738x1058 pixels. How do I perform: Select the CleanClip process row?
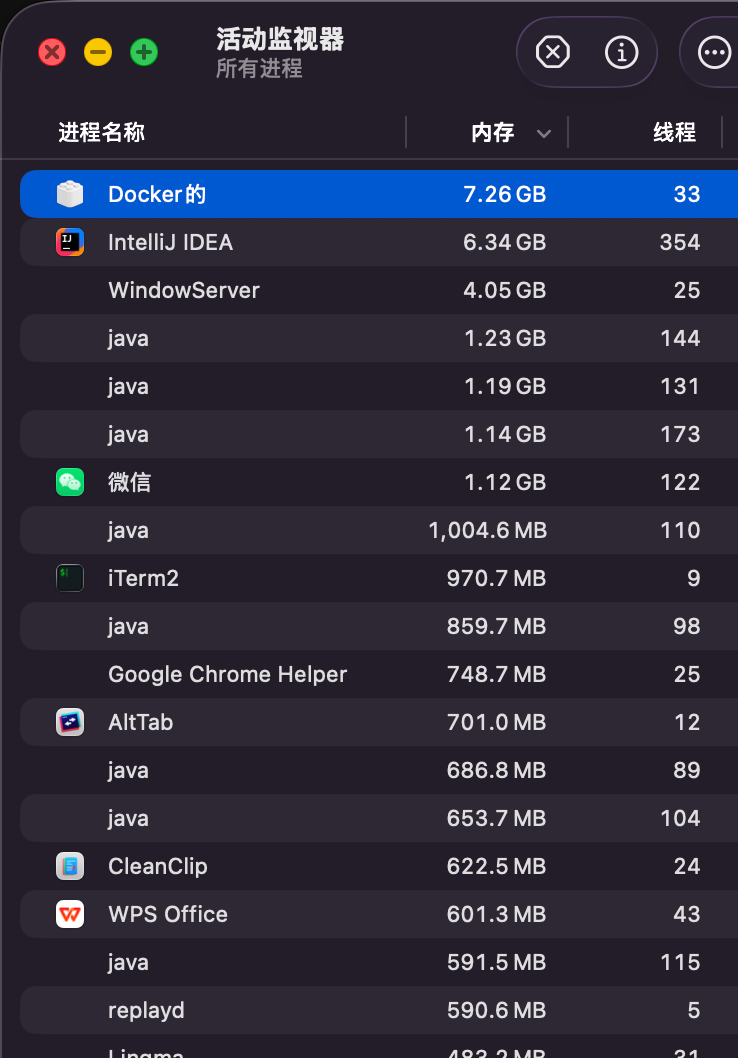(x=379, y=866)
